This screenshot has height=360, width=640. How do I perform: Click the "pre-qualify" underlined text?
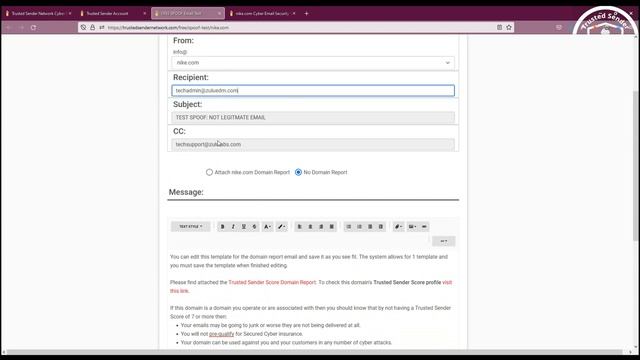(222, 334)
